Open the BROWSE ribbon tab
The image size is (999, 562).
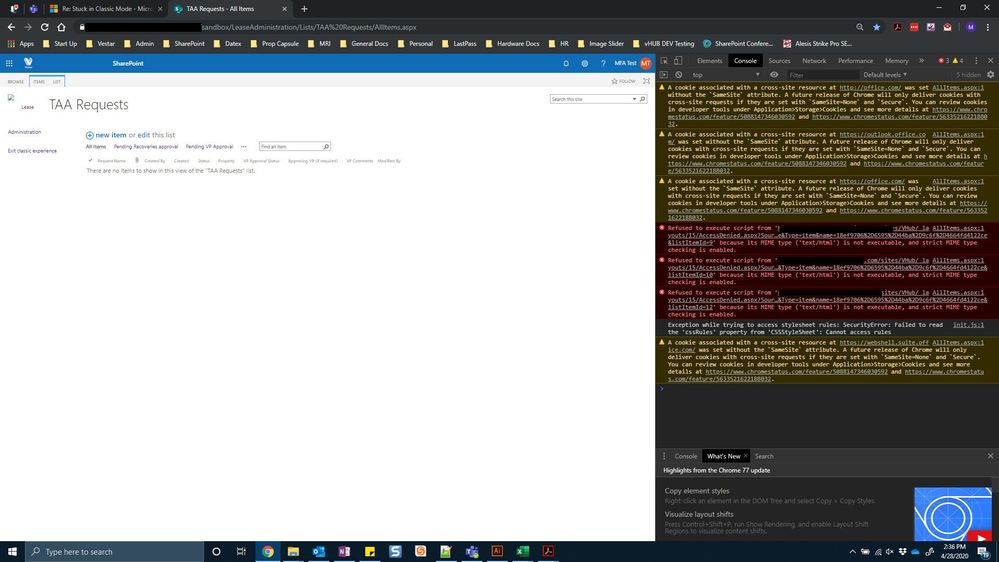coord(15,82)
